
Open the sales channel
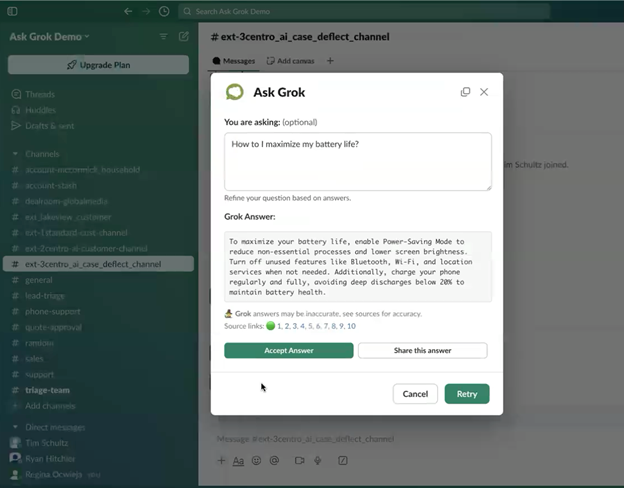point(34,359)
